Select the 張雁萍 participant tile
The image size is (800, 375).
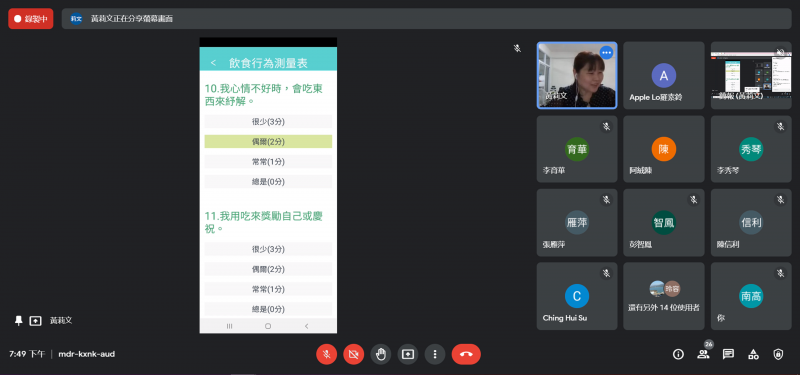click(x=577, y=222)
